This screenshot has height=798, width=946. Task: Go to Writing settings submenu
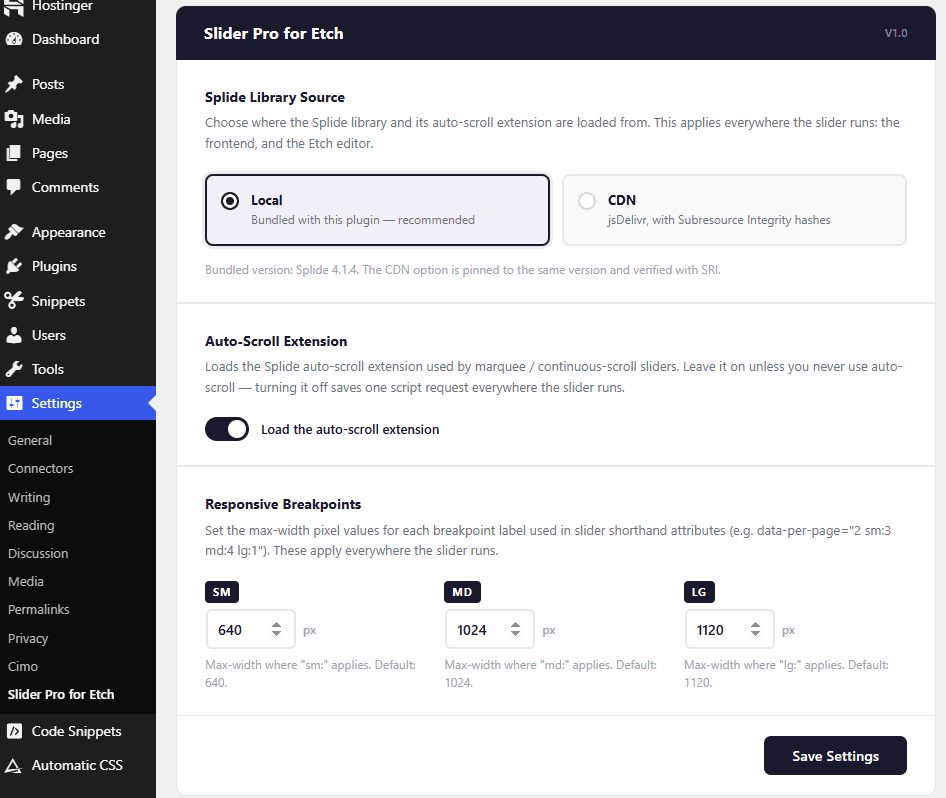29,498
